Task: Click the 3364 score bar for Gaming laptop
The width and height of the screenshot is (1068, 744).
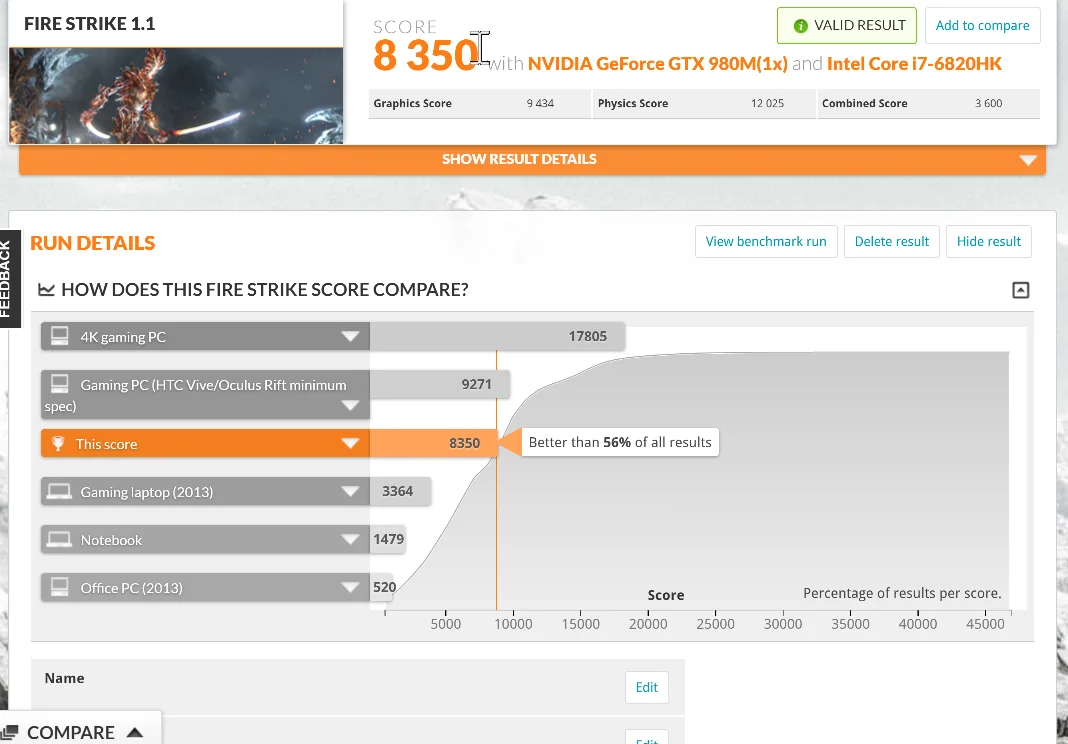Action: coord(400,491)
